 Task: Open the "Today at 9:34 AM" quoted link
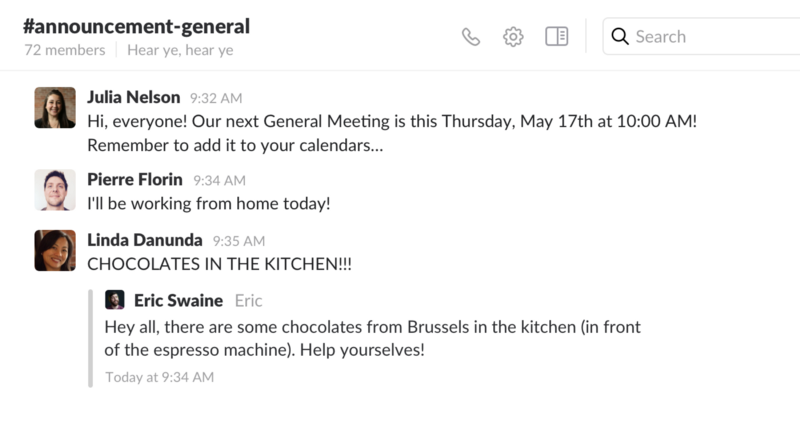coord(160,377)
